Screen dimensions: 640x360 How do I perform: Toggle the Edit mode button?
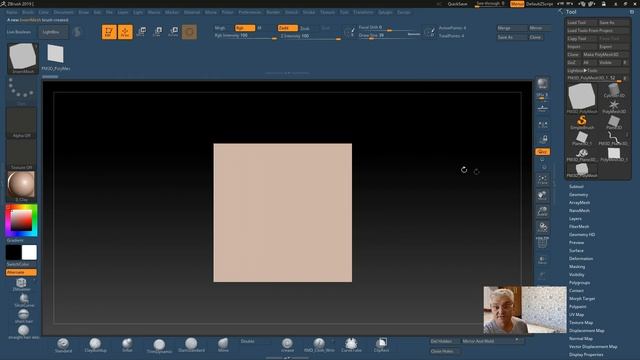pyautogui.click(x=109, y=32)
